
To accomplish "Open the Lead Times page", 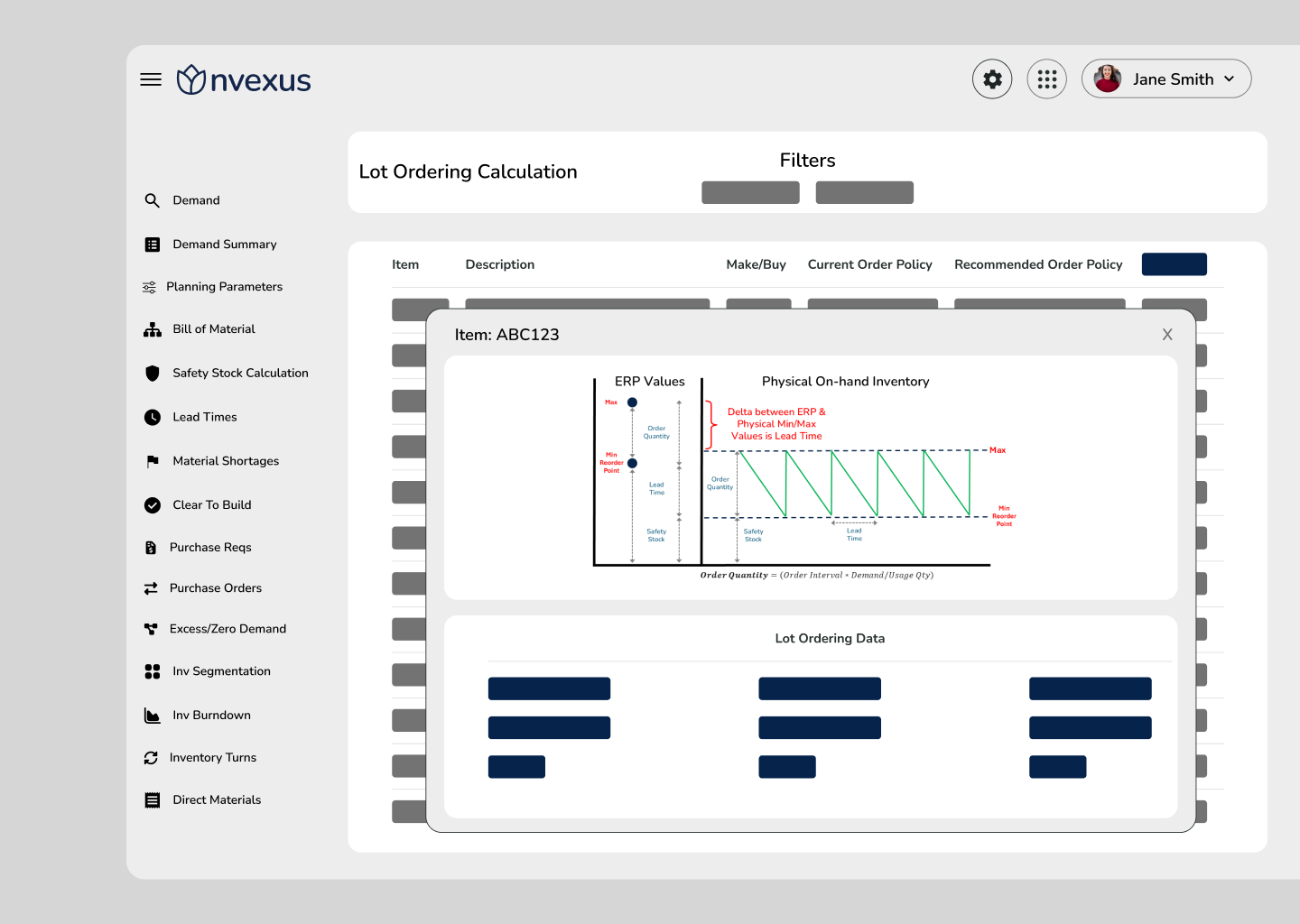I will [205, 417].
